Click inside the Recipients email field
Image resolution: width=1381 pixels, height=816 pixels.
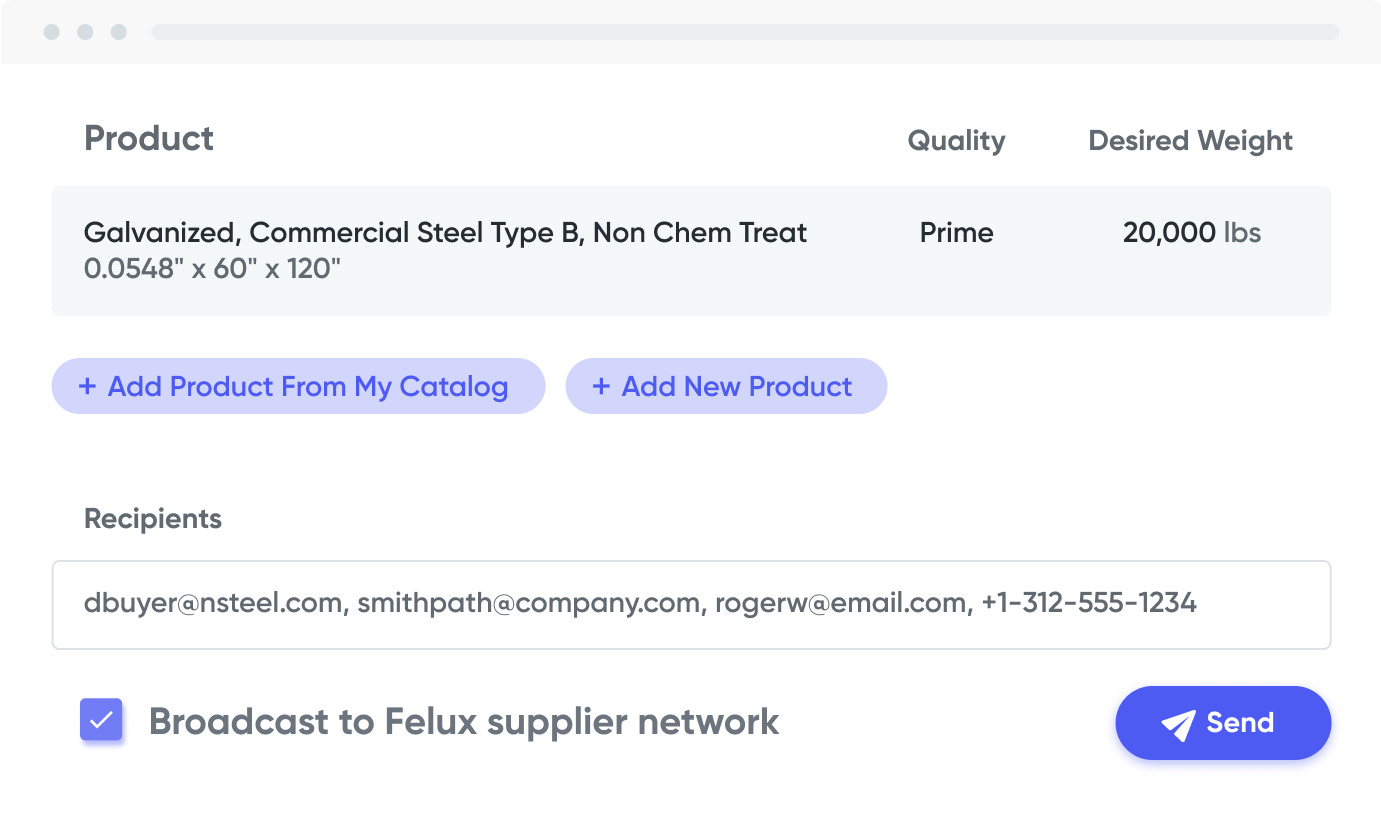point(691,605)
